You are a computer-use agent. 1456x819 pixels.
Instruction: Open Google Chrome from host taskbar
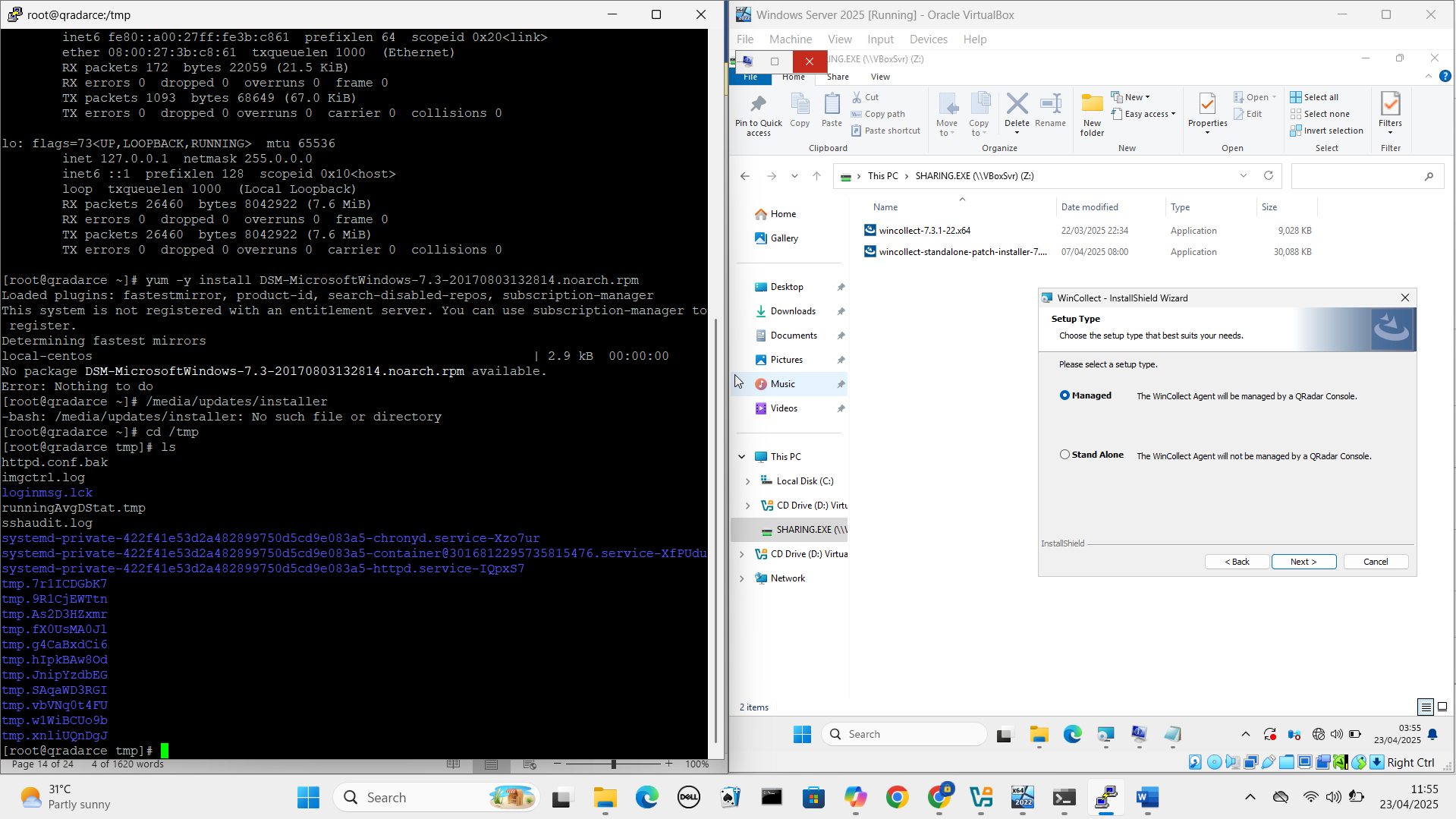tap(897, 797)
